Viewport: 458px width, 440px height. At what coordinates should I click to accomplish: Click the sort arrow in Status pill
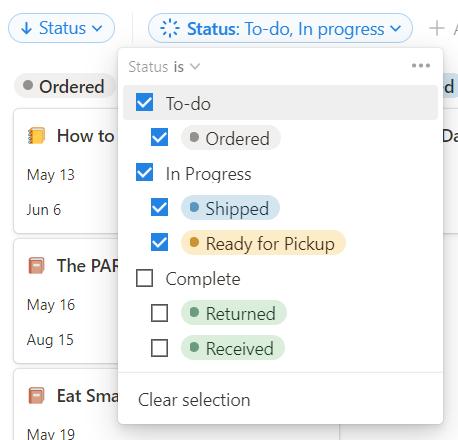click(26, 28)
